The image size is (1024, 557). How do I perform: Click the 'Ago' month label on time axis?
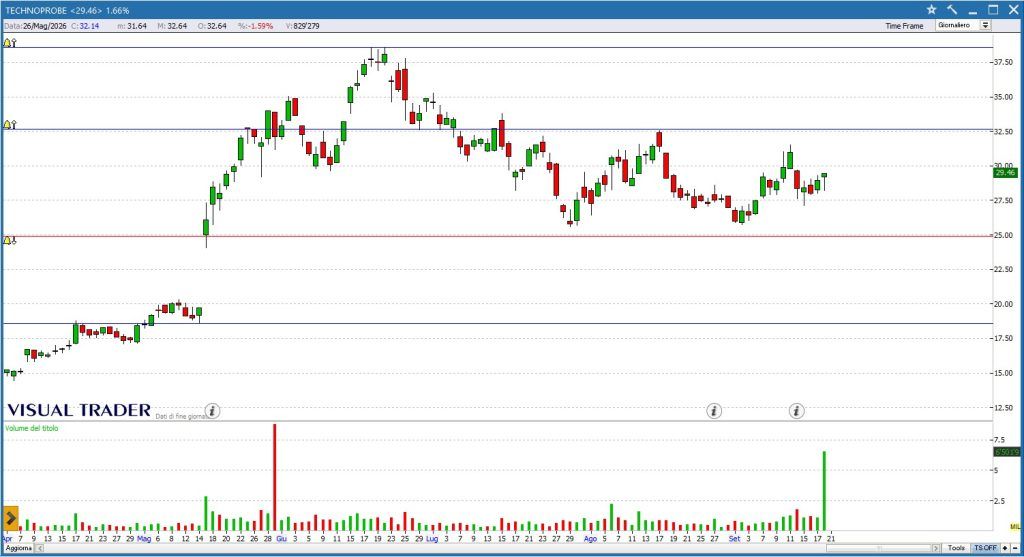[x=590, y=539]
